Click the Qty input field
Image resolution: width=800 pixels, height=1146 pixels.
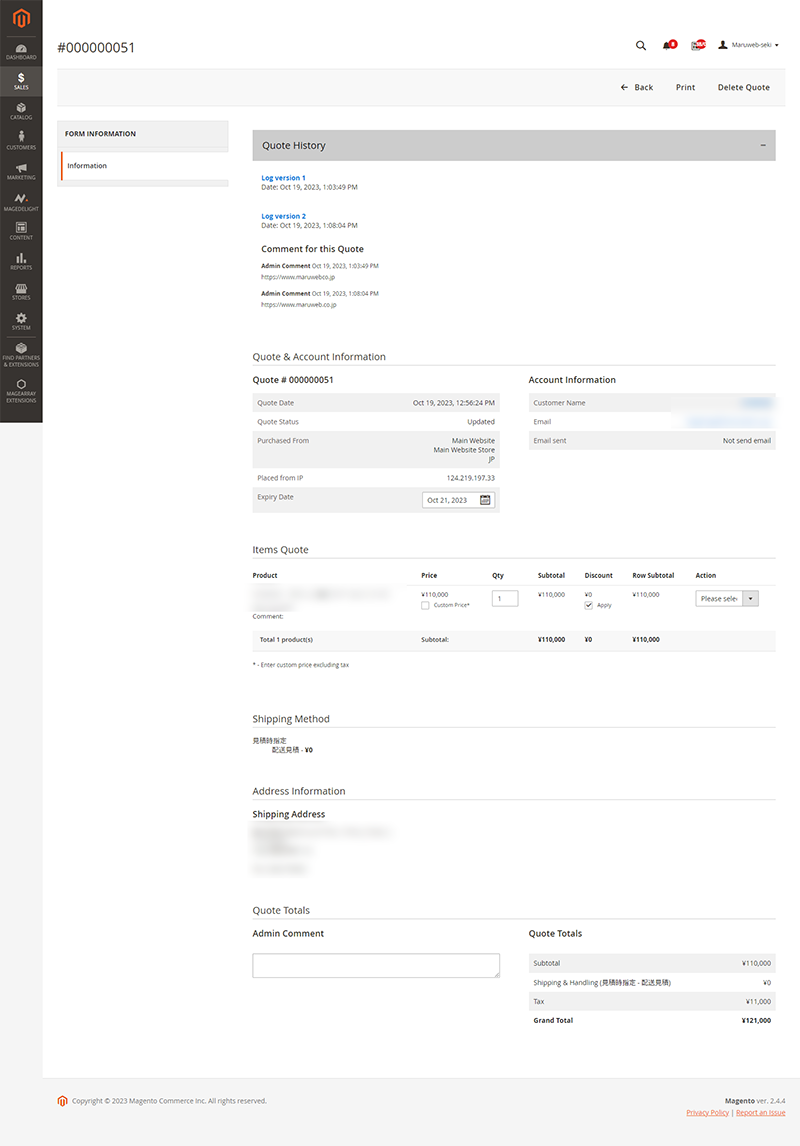505,599
